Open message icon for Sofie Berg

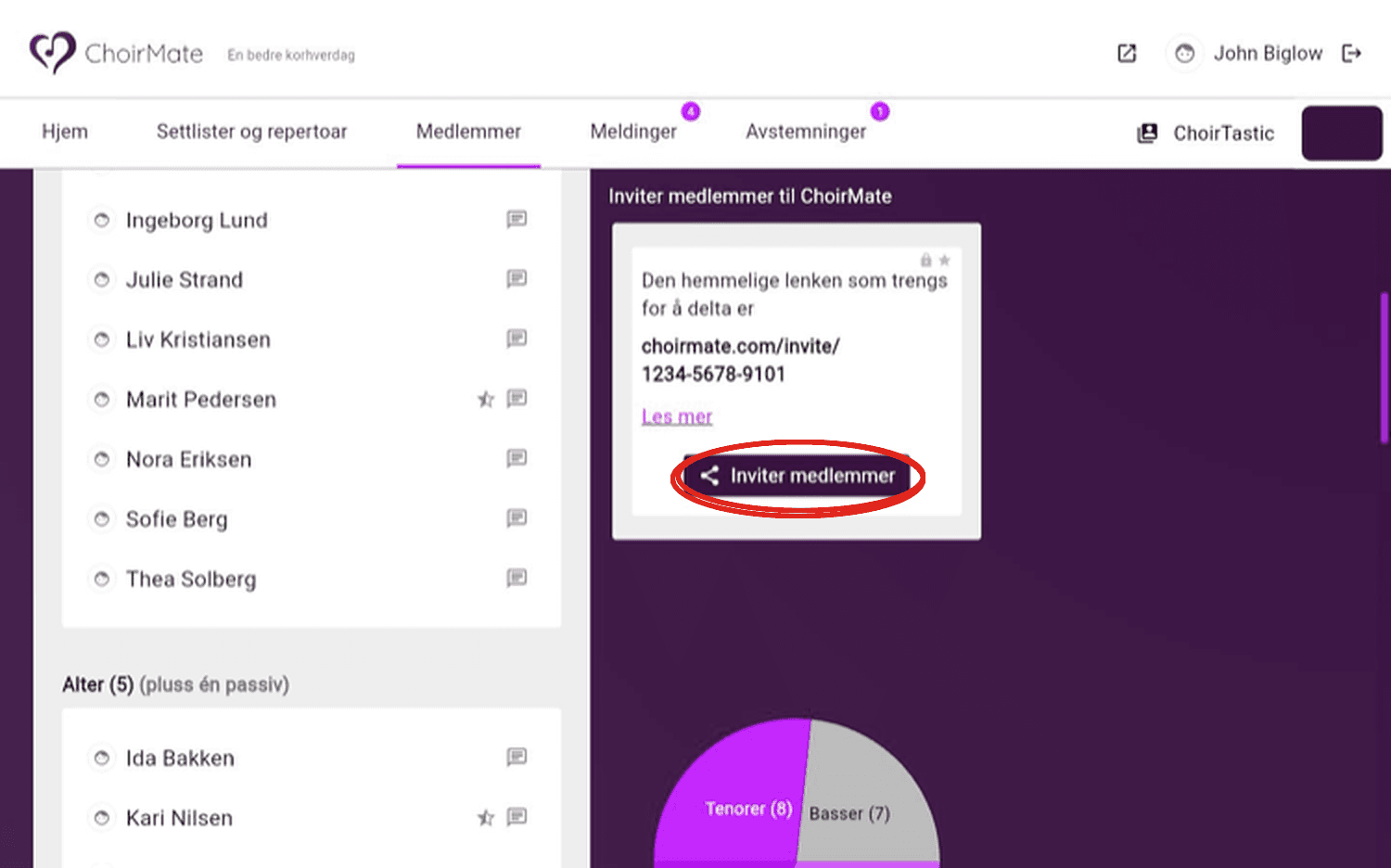(517, 518)
